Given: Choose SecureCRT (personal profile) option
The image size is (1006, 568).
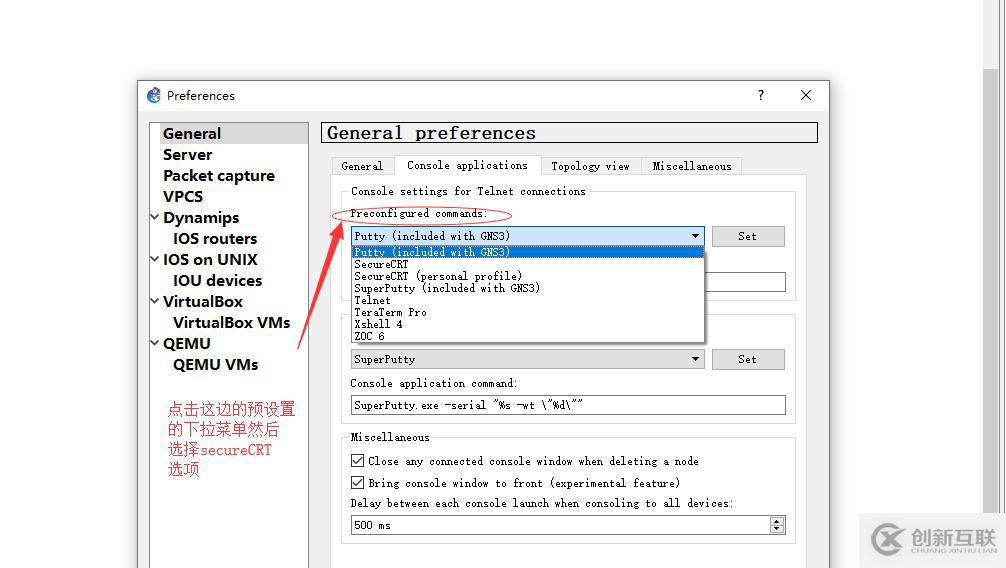Looking at the screenshot, I should [x=527, y=277].
